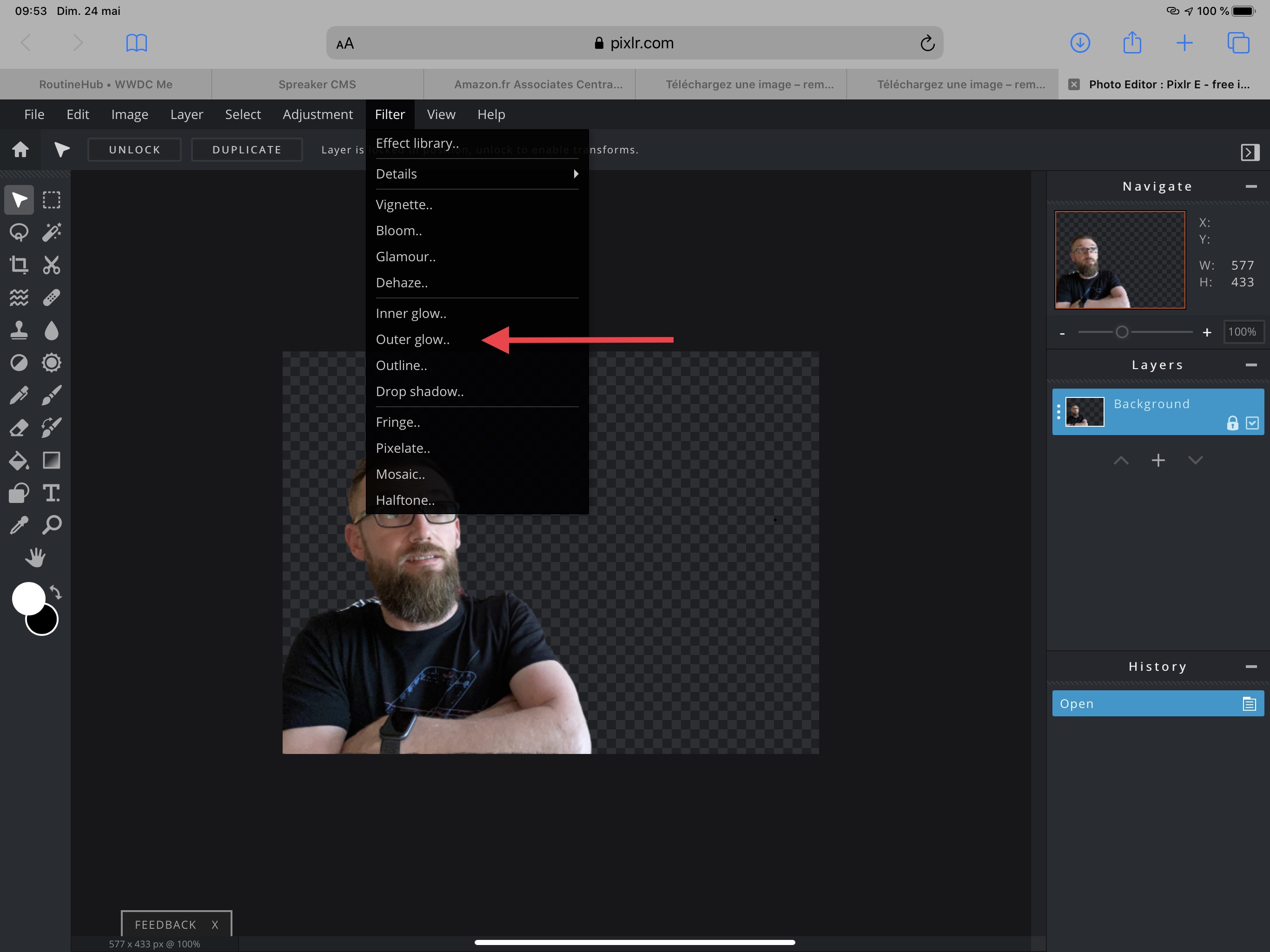Select the Paint Bucket fill tool

click(x=19, y=461)
